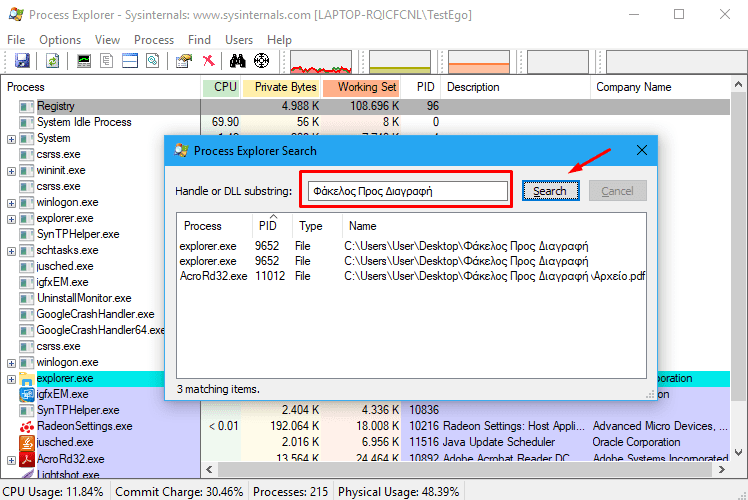748x500 pixels.
Task: Open the Find menu
Action: point(199,40)
